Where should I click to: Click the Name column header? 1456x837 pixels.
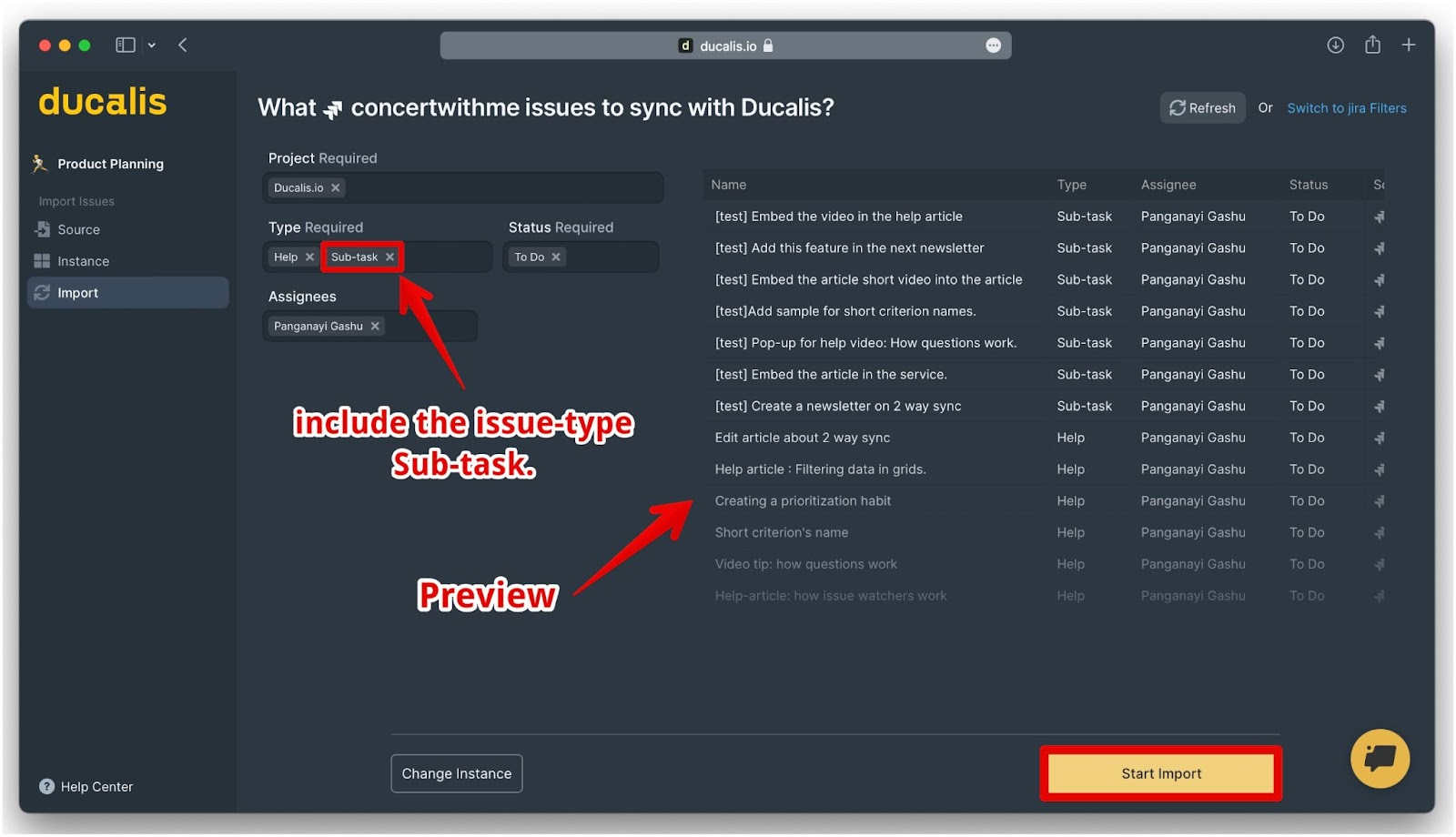(x=729, y=185)
